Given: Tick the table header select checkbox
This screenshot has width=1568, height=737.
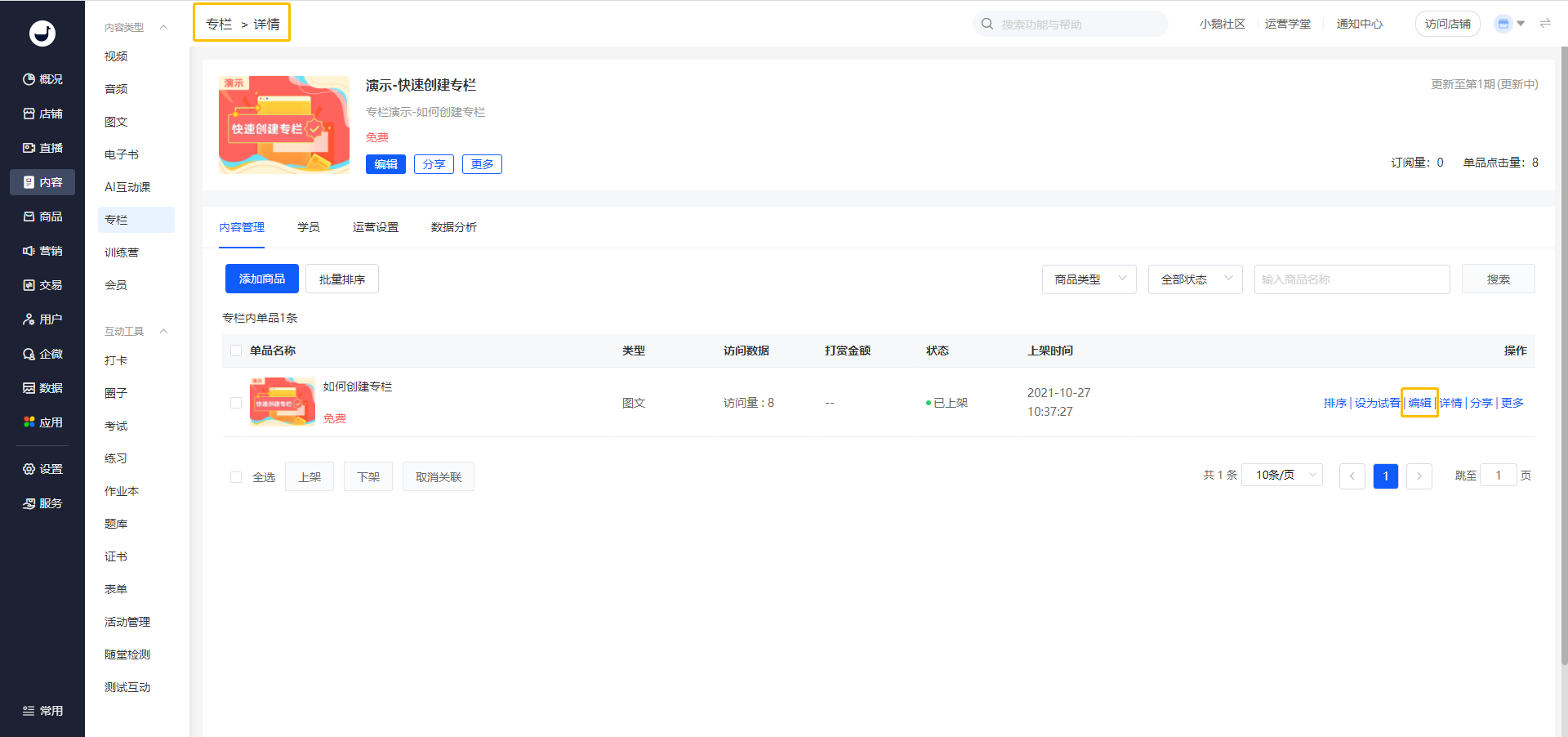Looking at the screenshot, I should [x=236, y=351].
